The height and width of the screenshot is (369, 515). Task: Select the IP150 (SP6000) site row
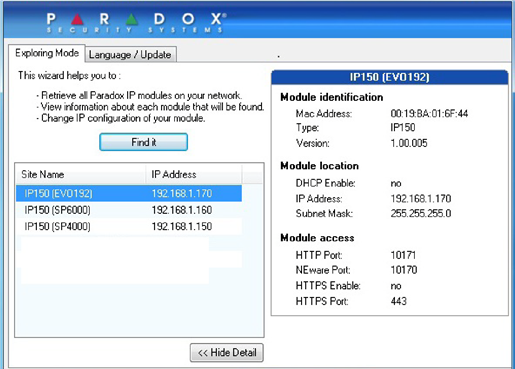pos(129,210)
